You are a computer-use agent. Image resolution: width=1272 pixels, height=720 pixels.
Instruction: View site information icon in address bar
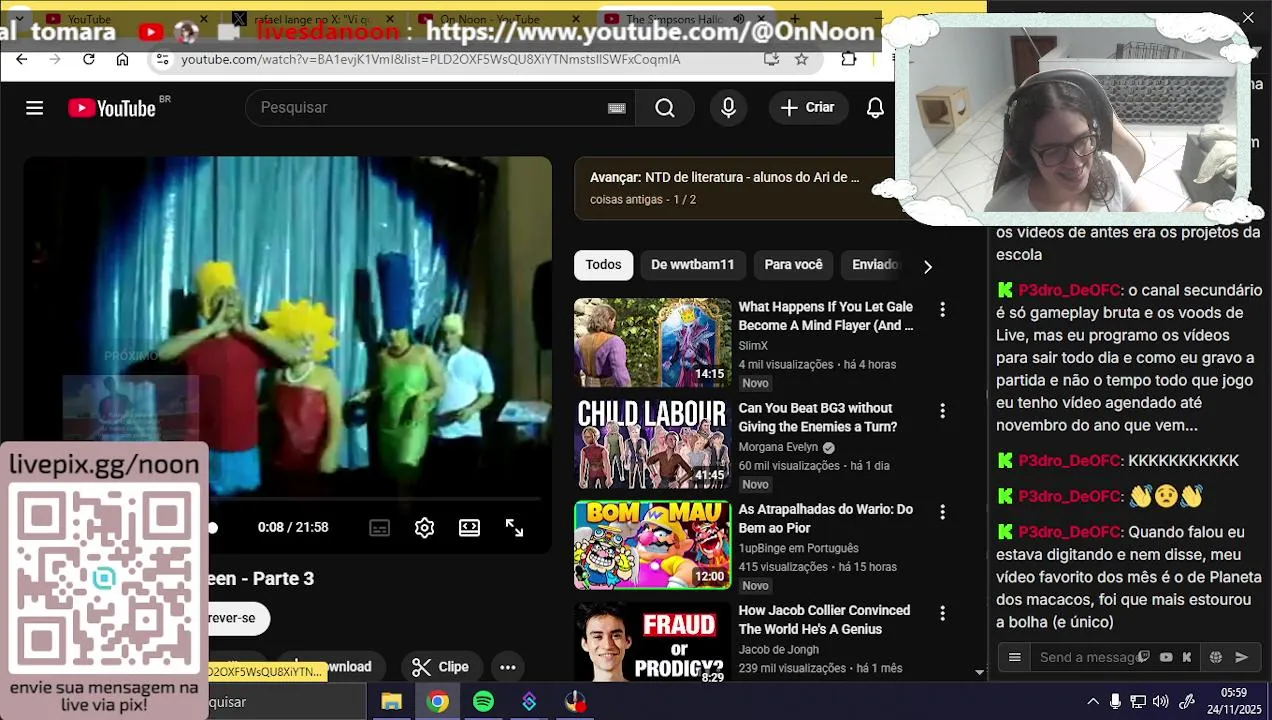164,59
